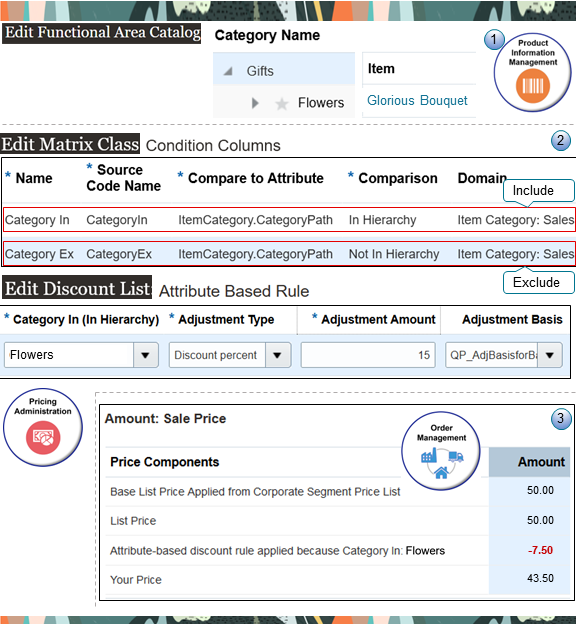This screenshot has height=624, width=576.
Task: Click the Comparison column header
Action: [x=398, y=178]
